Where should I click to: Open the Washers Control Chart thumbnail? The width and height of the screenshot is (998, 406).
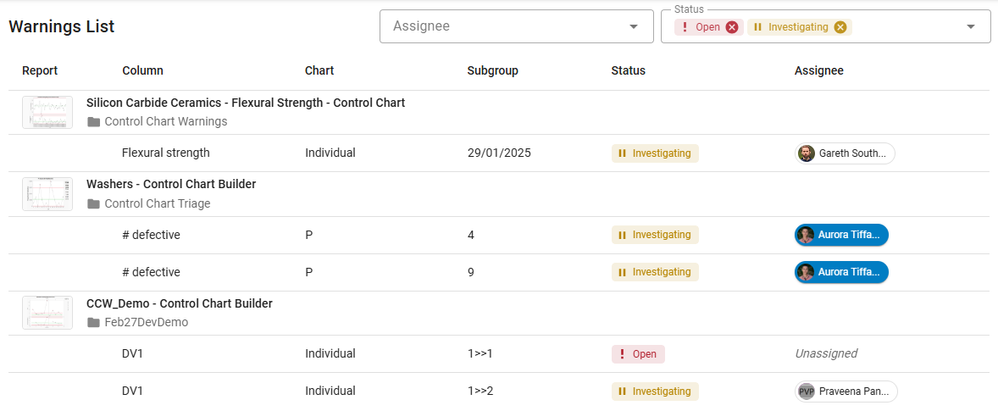click(x=47, y=194)
